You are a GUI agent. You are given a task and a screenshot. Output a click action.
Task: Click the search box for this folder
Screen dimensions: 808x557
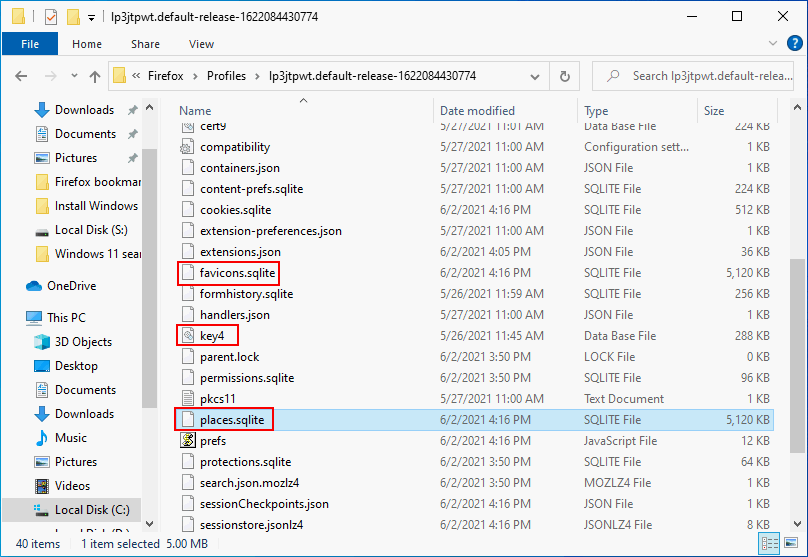pos(693,76)
